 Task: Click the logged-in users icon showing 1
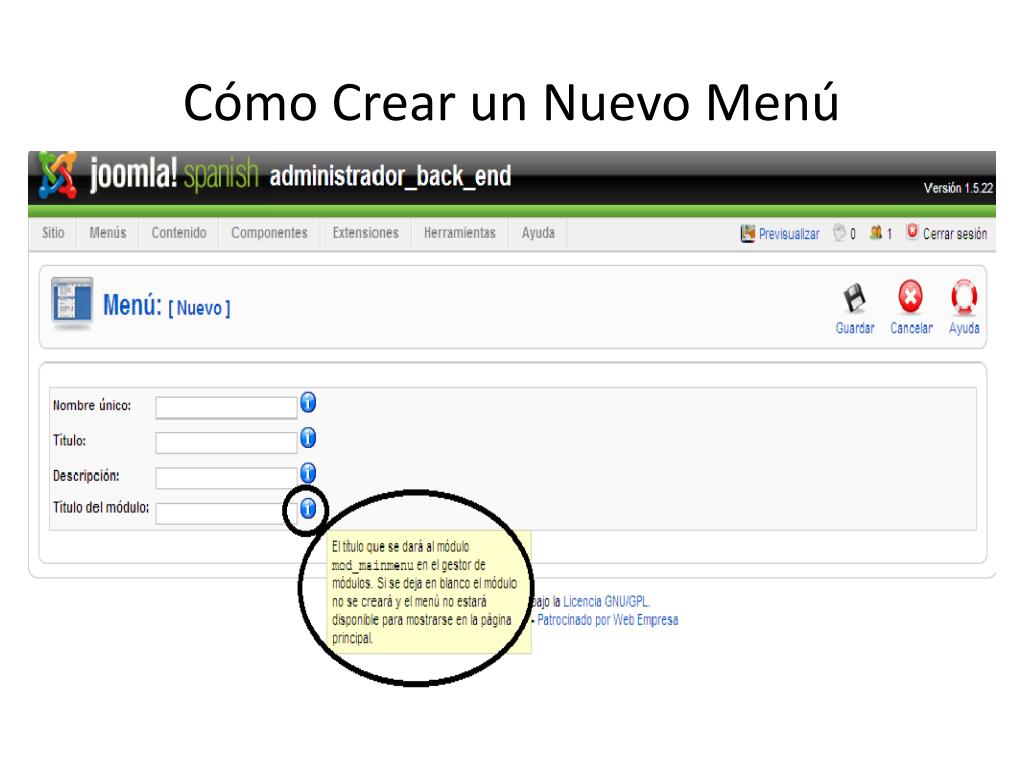876,232
